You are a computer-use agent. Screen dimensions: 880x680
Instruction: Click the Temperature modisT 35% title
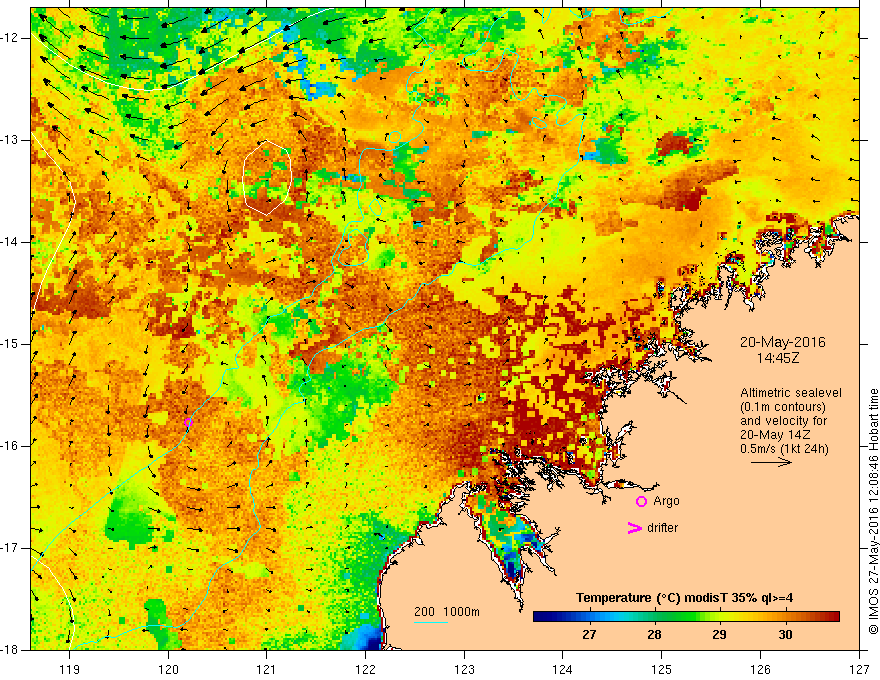click(x=684, y=598)
